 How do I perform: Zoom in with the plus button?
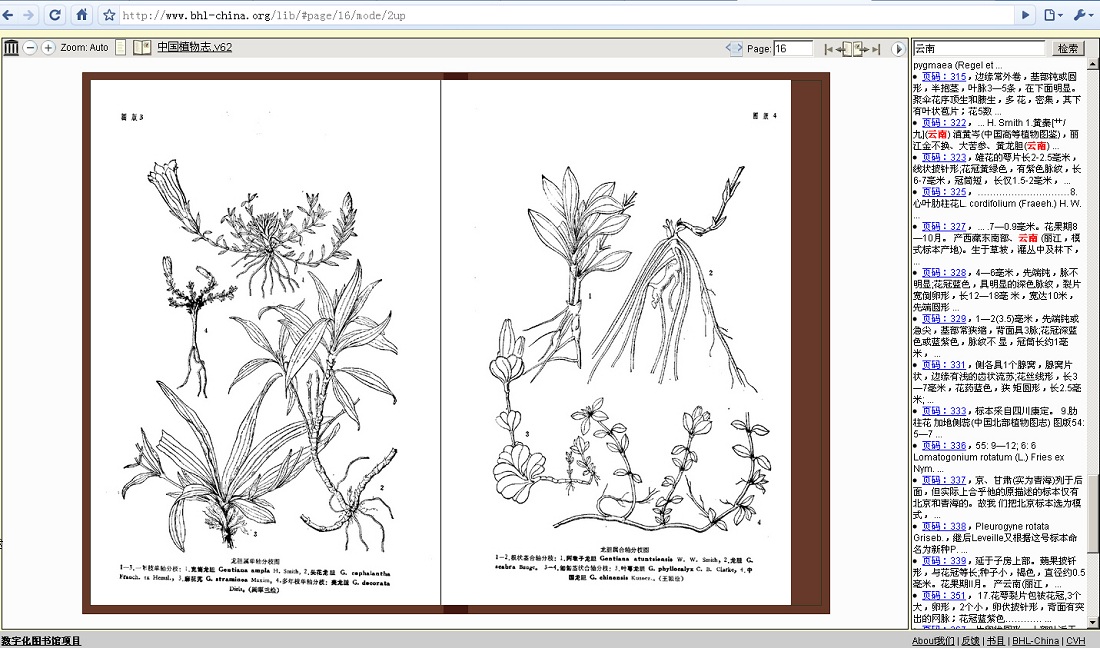point(48,48)
